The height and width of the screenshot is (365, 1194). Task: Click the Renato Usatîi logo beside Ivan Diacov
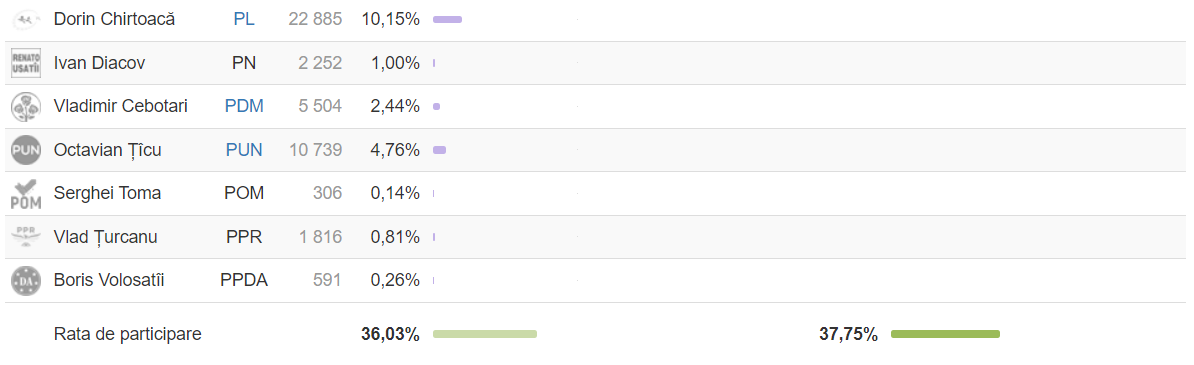click(26, 62)
